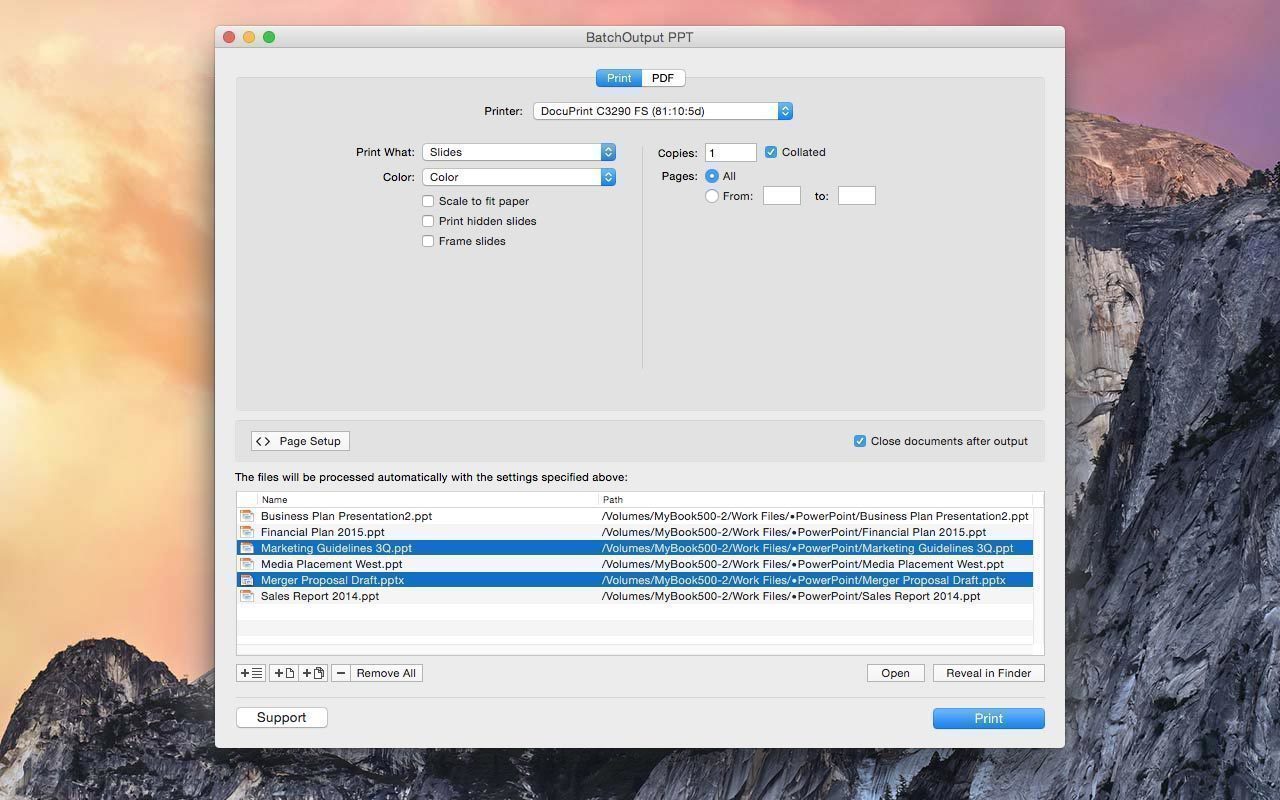This screenshot has height=800, width=1280.
Task: Sort the file list by Name column header
Action: pos(428,499)
